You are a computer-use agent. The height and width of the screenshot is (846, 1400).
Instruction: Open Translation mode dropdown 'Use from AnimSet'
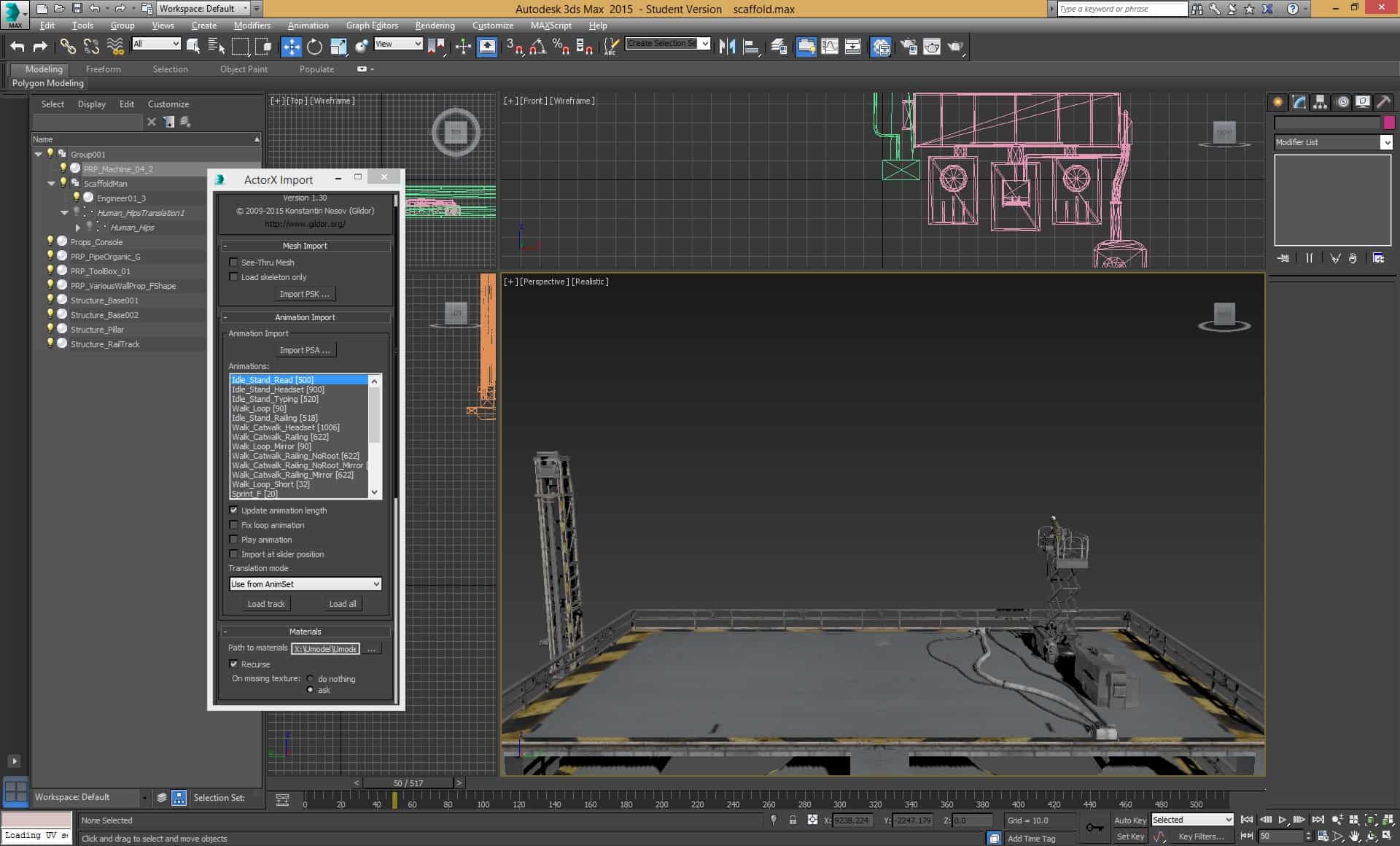pos(305,584)
